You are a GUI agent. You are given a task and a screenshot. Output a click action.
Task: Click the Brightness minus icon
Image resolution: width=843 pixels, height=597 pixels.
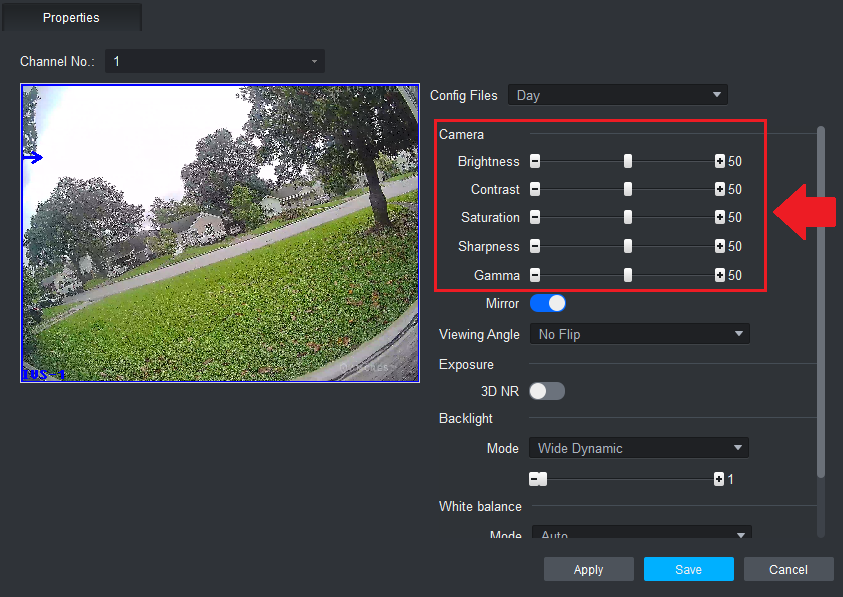(x=535, y=161)
